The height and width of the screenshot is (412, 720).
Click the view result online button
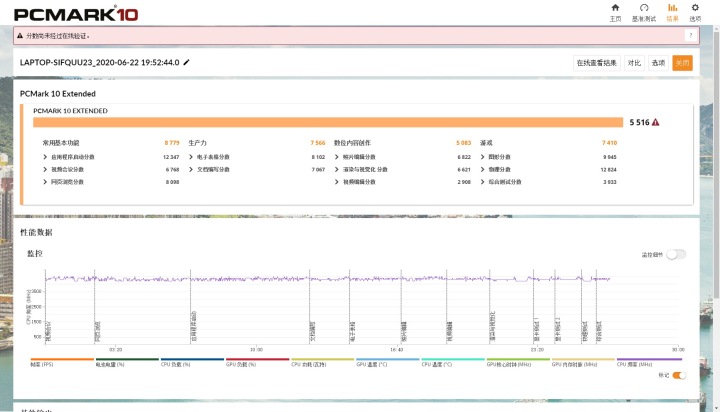[597, 63]
